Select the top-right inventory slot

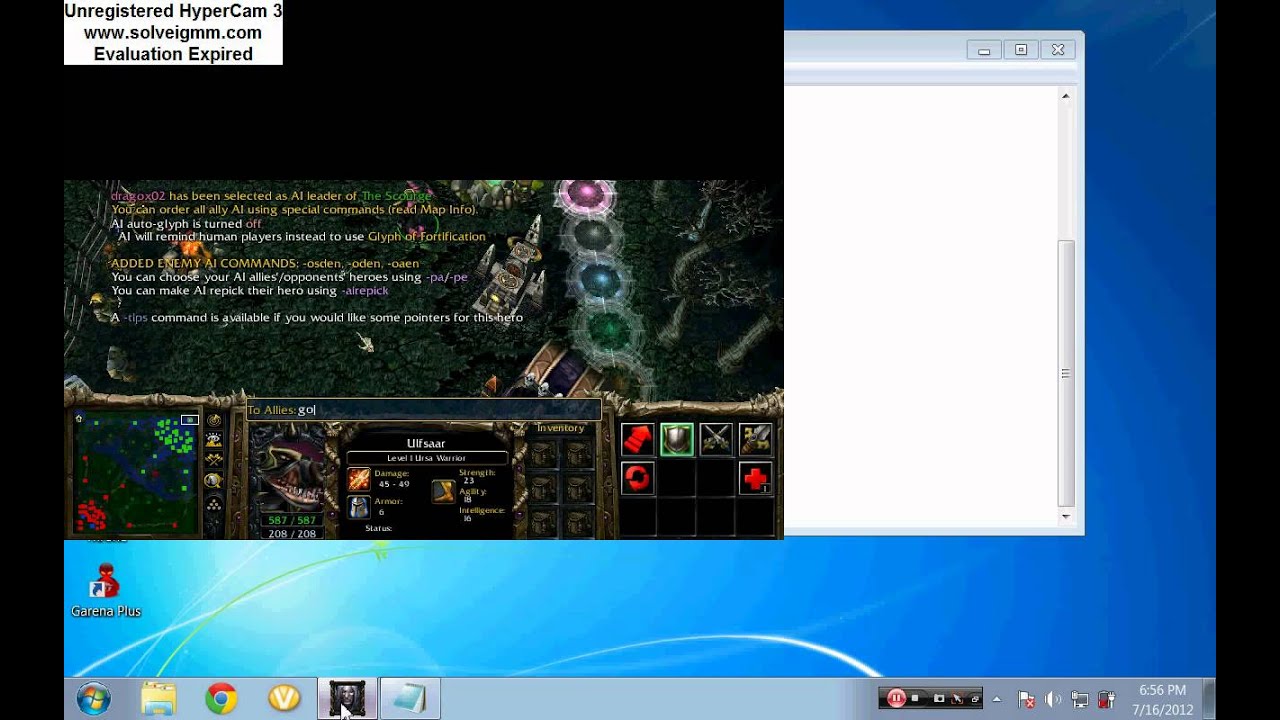coord(579,455)
